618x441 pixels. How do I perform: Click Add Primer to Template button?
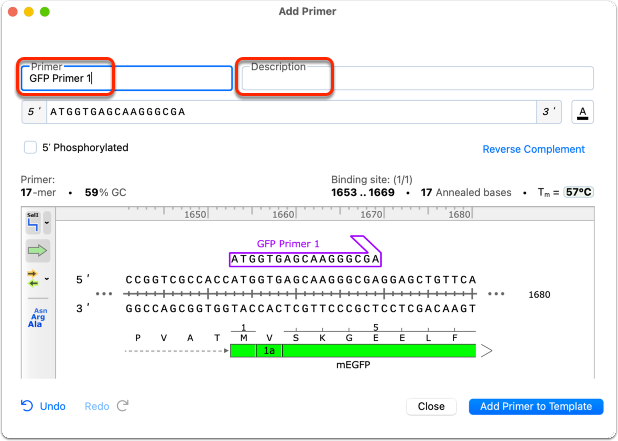click(536, 406)
